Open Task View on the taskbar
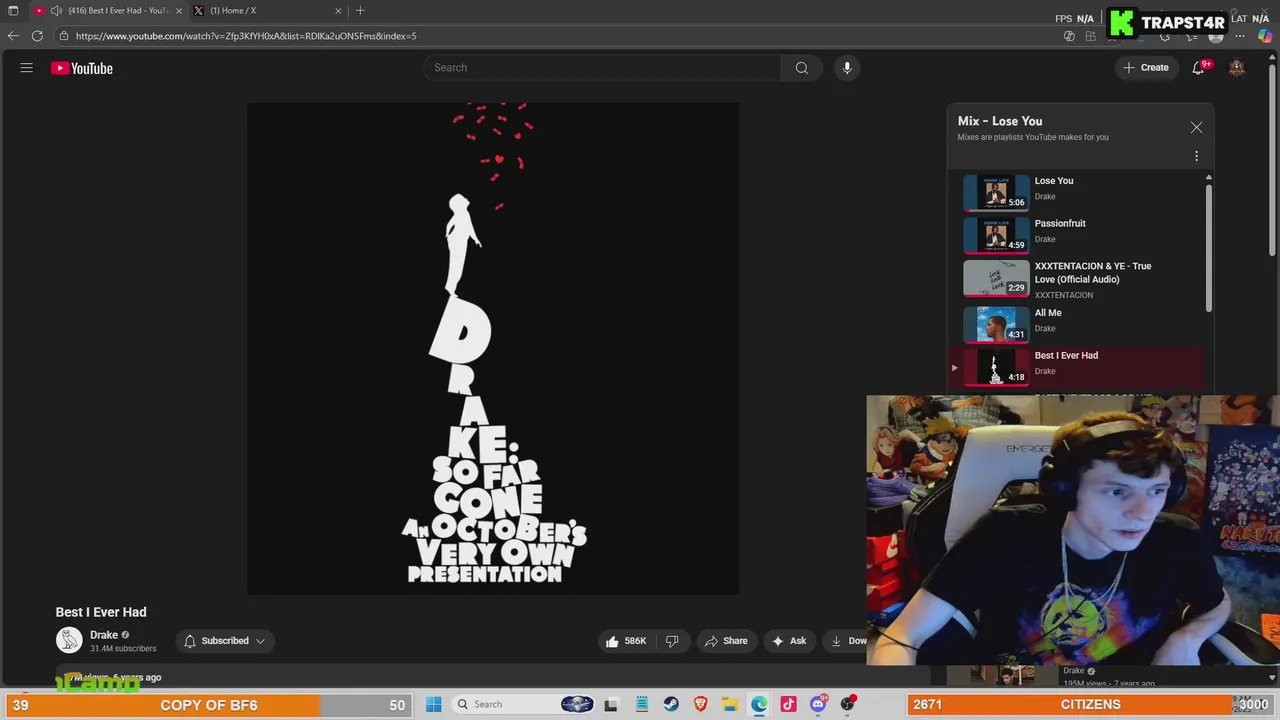The image size is (1280, 720). pyautogui.click(x=611, y=704)
